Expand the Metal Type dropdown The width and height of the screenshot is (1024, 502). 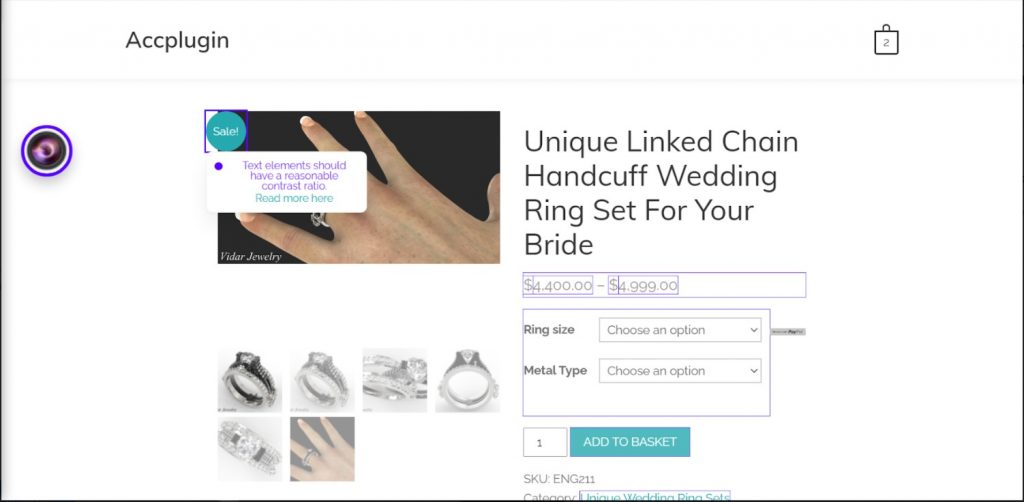point(680,371)
